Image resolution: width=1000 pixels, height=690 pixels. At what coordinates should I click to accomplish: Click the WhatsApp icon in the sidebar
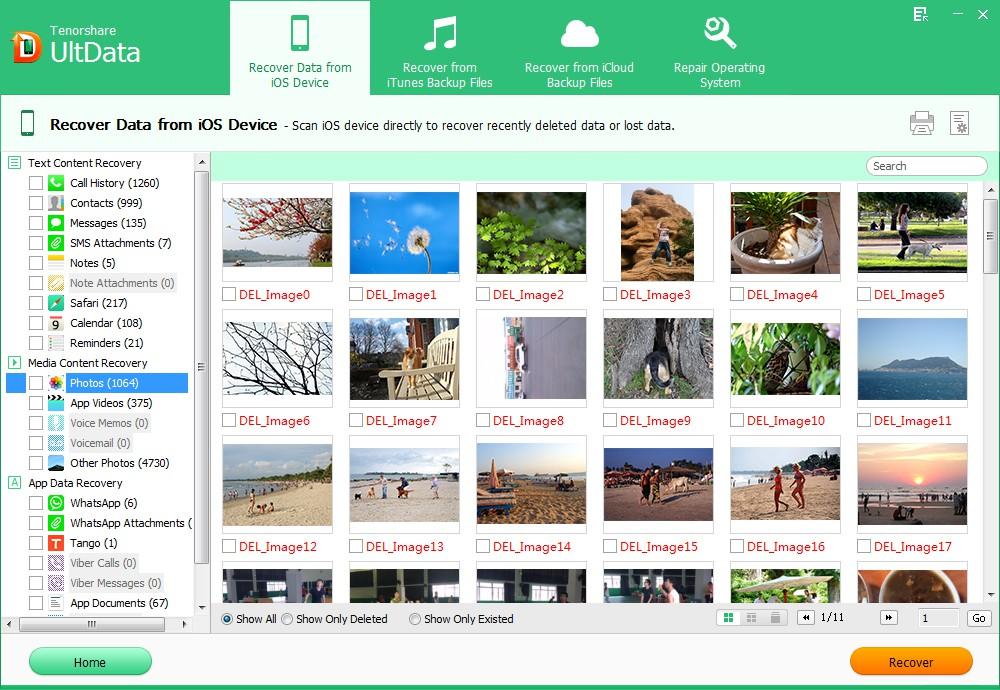click(56, 503)
